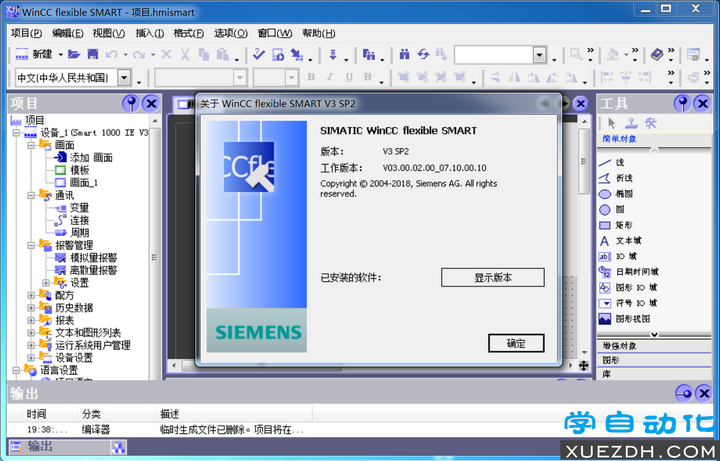
Task: Open the search combo box dropdown arrow
Action: click(539, 55)
